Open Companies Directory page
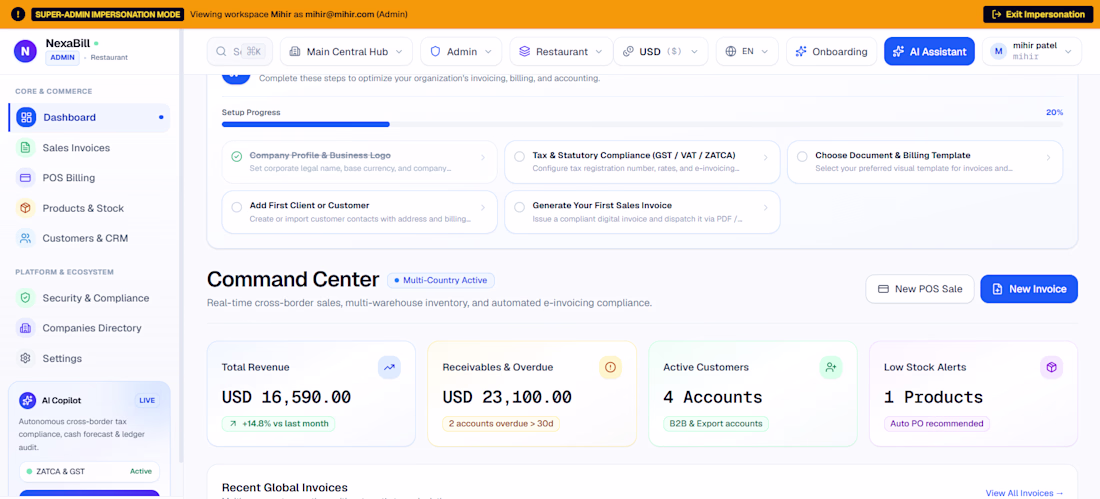The height and width of the screenshot is (499, 1100). [89, 328]
